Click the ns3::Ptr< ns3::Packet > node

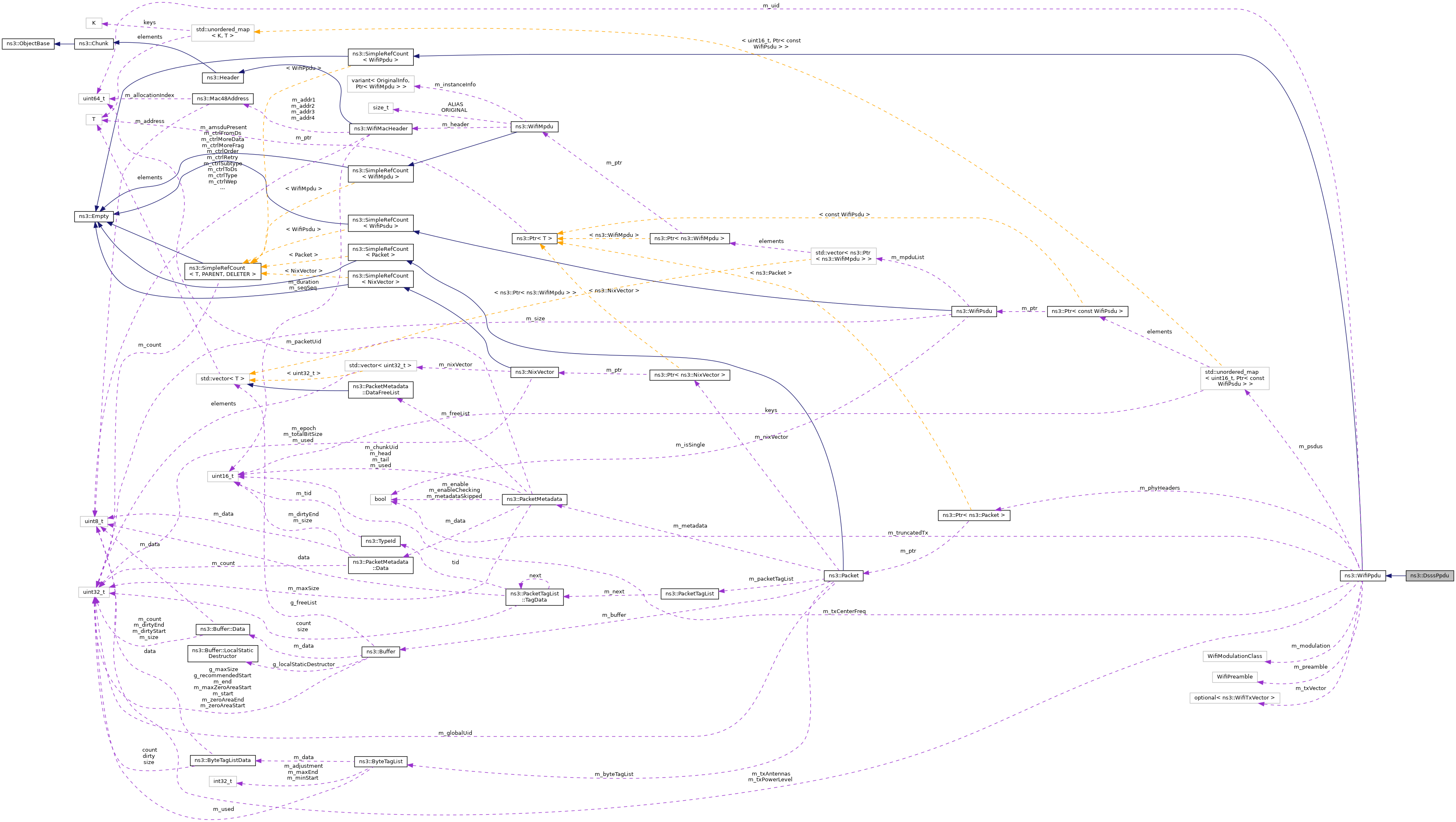(x=974, y=515)
